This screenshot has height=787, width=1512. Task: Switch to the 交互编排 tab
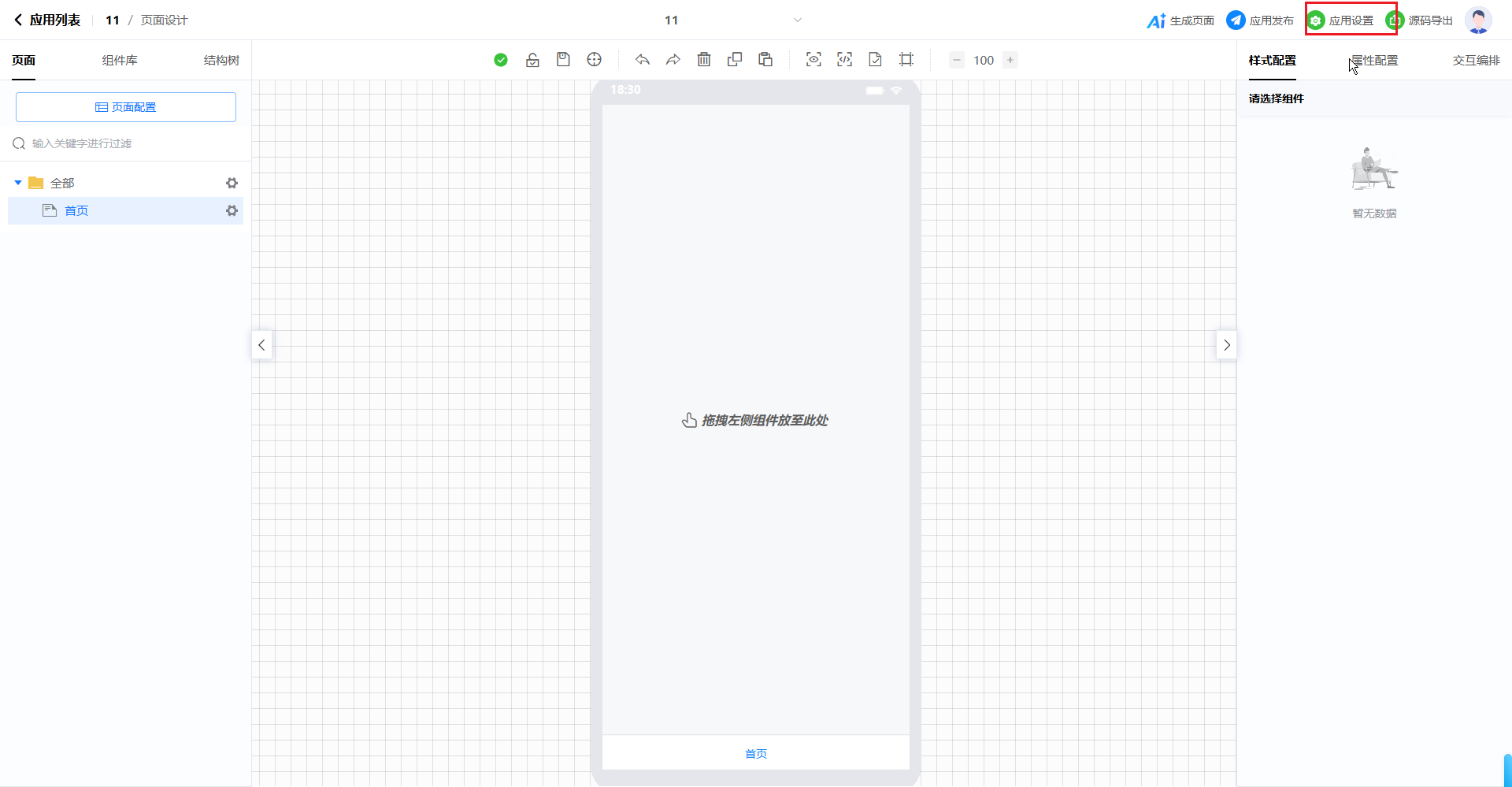[1476, 61]
